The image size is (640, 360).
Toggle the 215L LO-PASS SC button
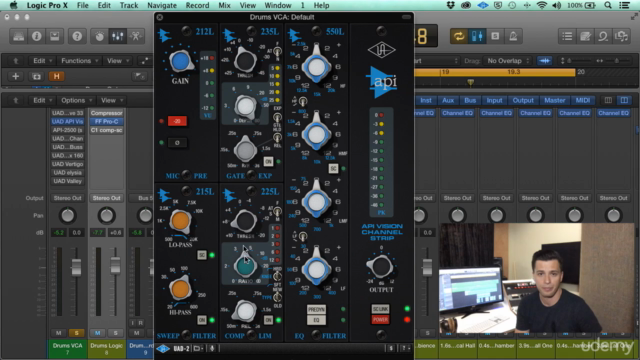[x=202, y=255]
